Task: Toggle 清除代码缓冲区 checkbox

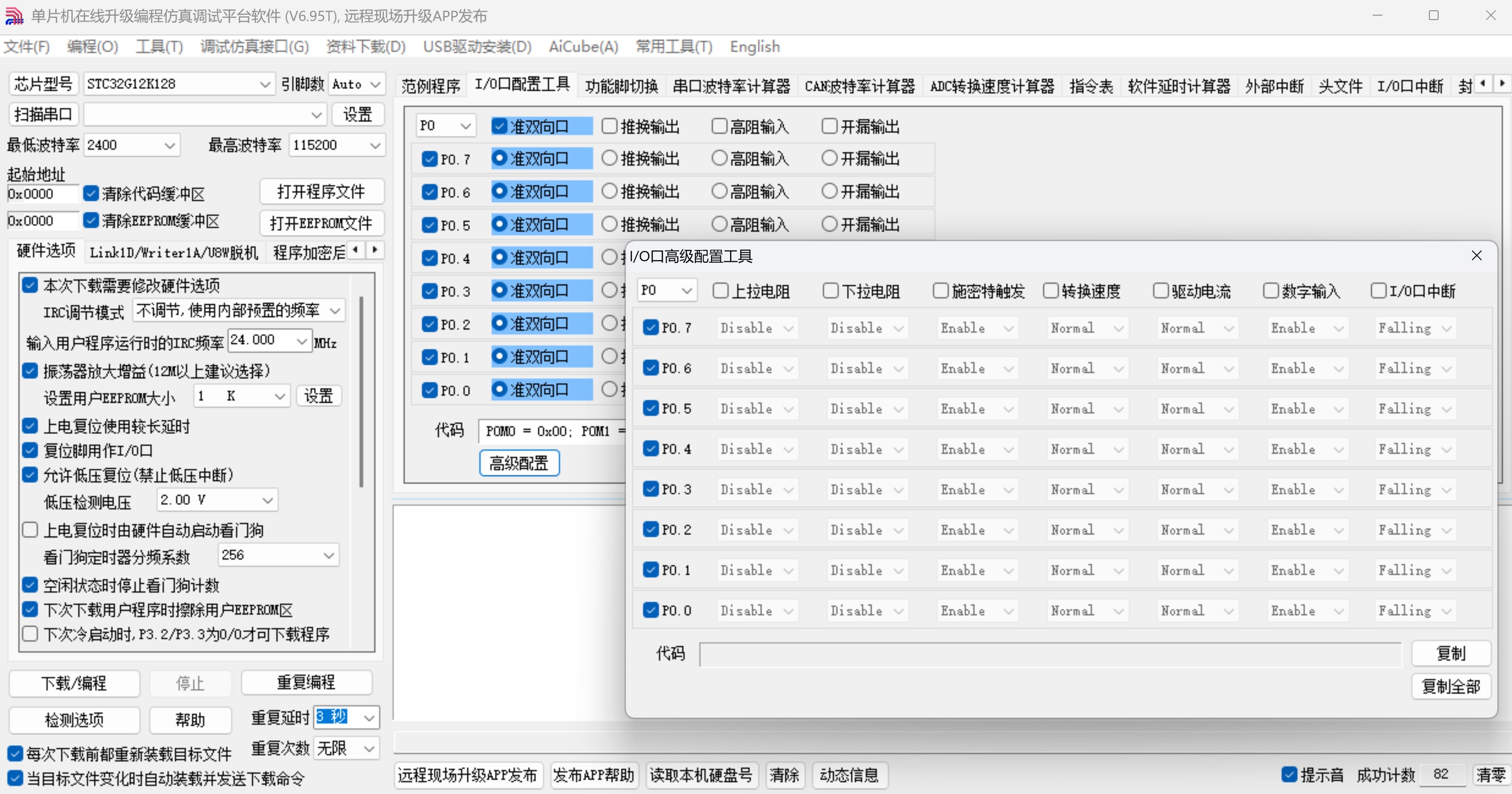Action: 91,193
